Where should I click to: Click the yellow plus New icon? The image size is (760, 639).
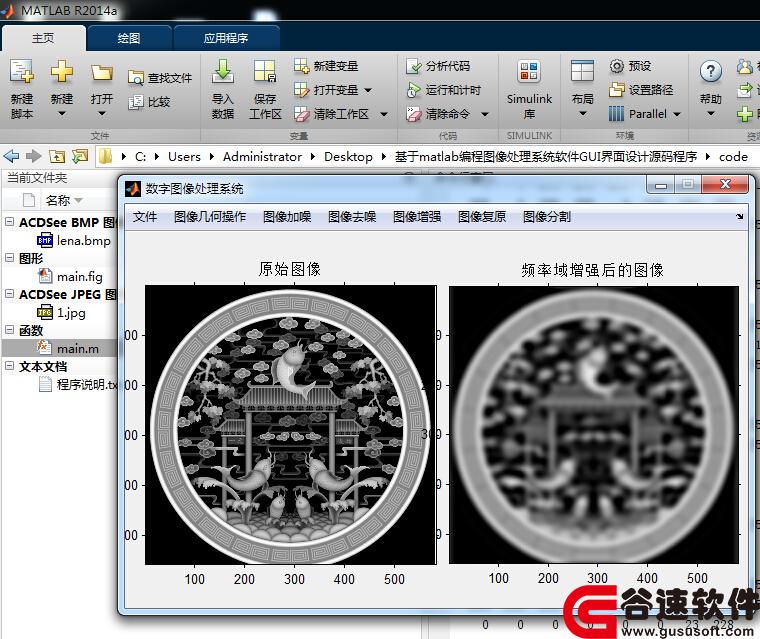(x=62, y=71)
